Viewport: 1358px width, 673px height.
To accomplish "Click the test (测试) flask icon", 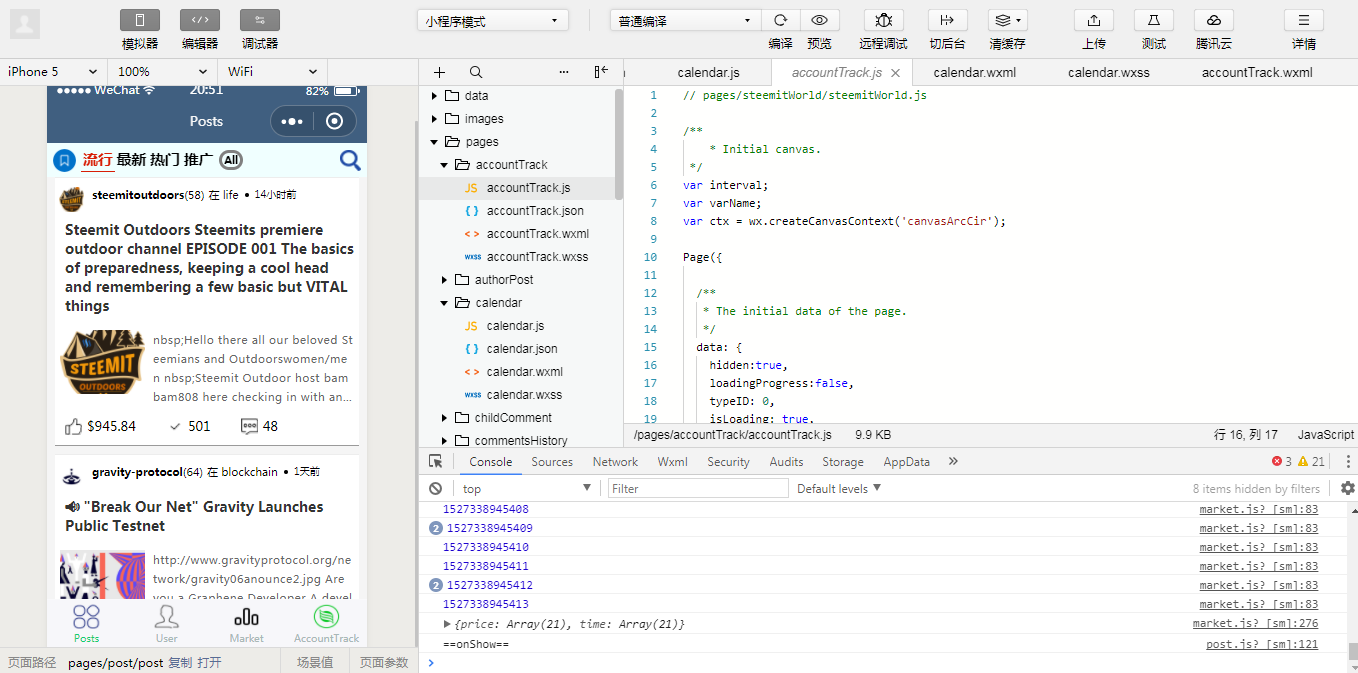I will 1154,20.
